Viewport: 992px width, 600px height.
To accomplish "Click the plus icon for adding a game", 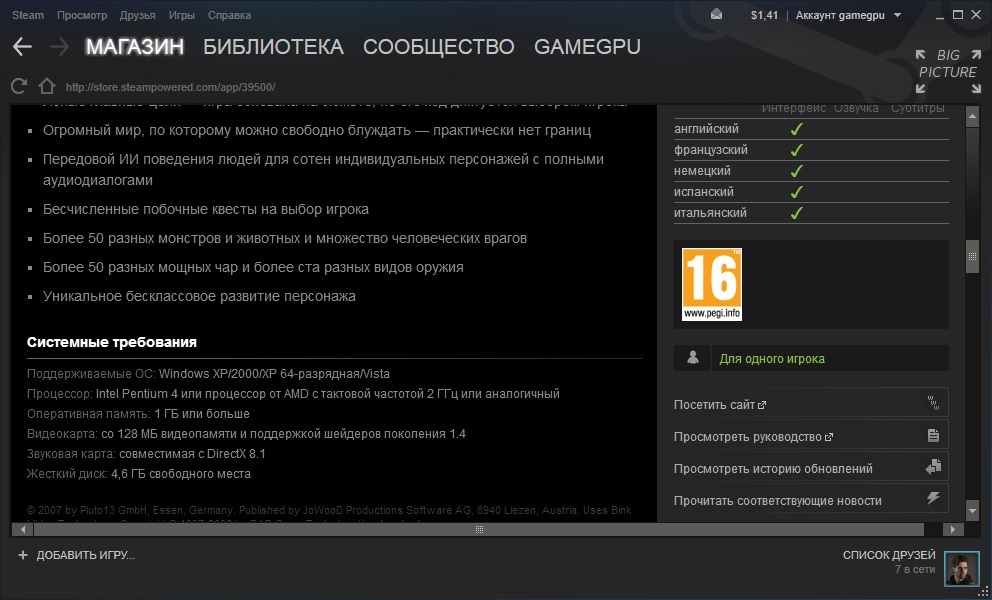I will click(x=23, y=555).
